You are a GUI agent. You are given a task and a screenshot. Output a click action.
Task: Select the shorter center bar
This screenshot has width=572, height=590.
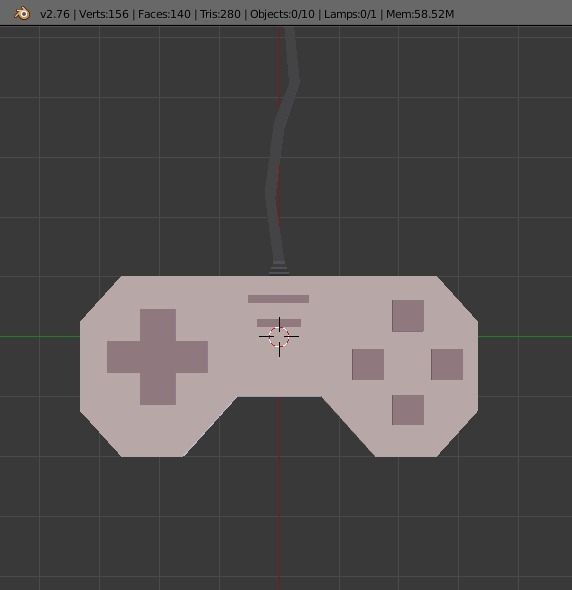coord(279,323)
